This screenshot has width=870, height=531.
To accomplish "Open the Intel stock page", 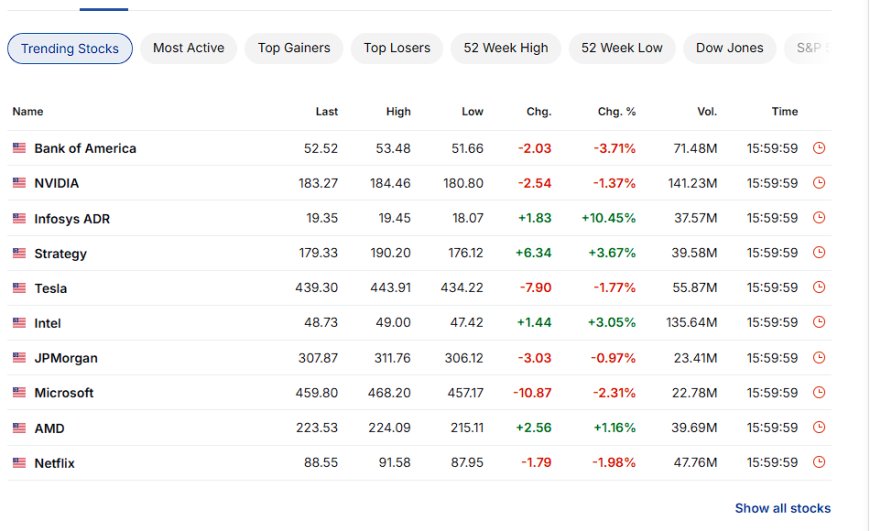I will pos(48,323).
